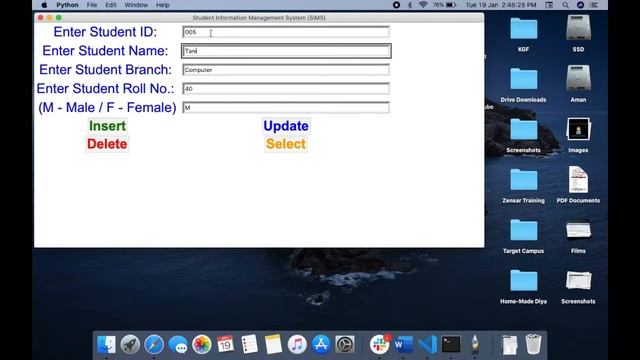Focus the gender M/F input field
This screenshot has width=640, height=360.
(286, 107)
